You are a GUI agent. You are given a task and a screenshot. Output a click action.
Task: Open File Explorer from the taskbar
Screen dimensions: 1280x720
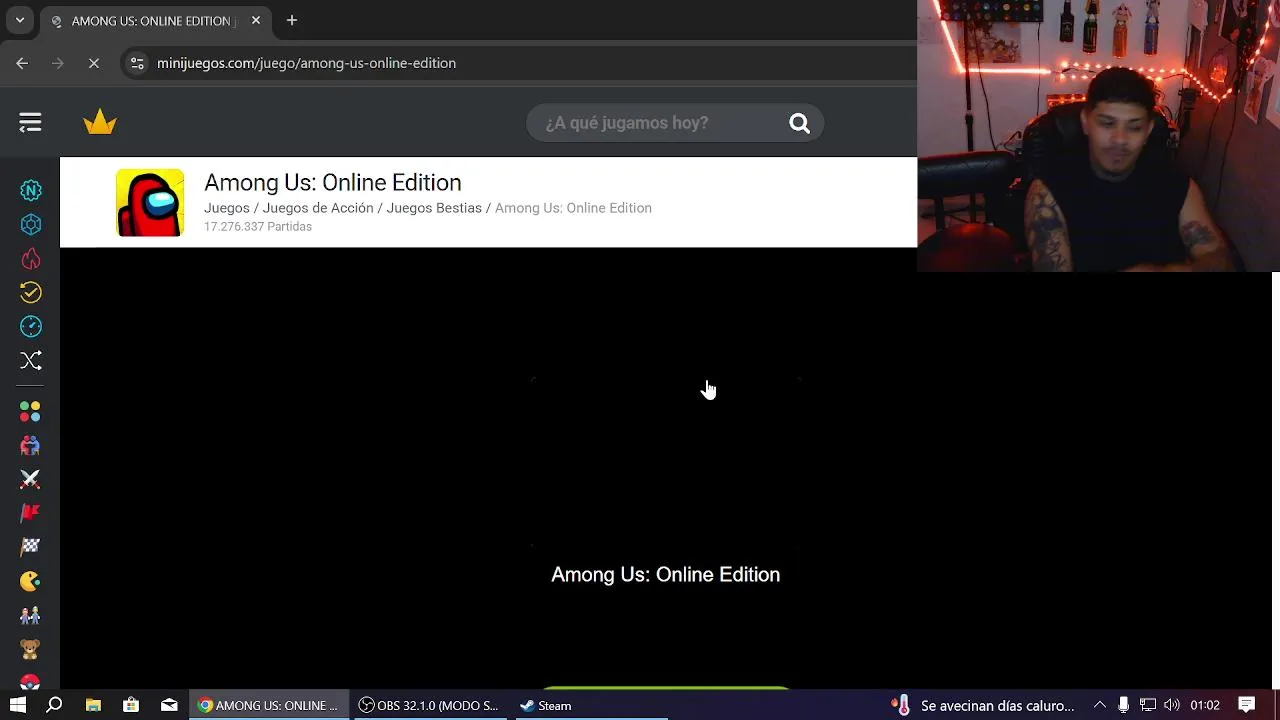[x=93, y=705]
